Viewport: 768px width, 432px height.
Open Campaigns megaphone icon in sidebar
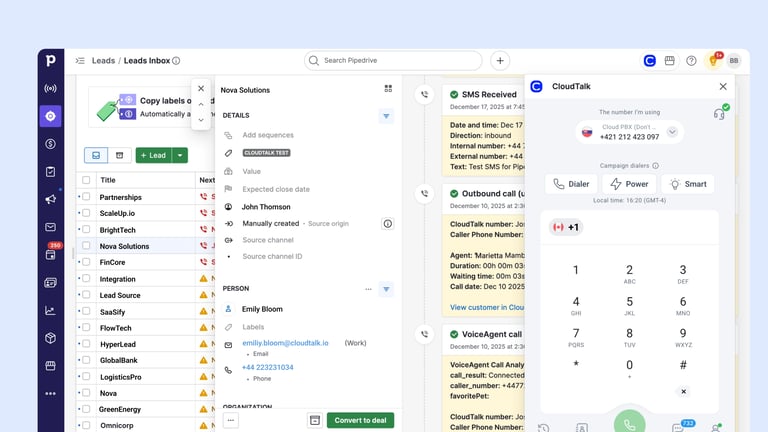pos(50,199)
